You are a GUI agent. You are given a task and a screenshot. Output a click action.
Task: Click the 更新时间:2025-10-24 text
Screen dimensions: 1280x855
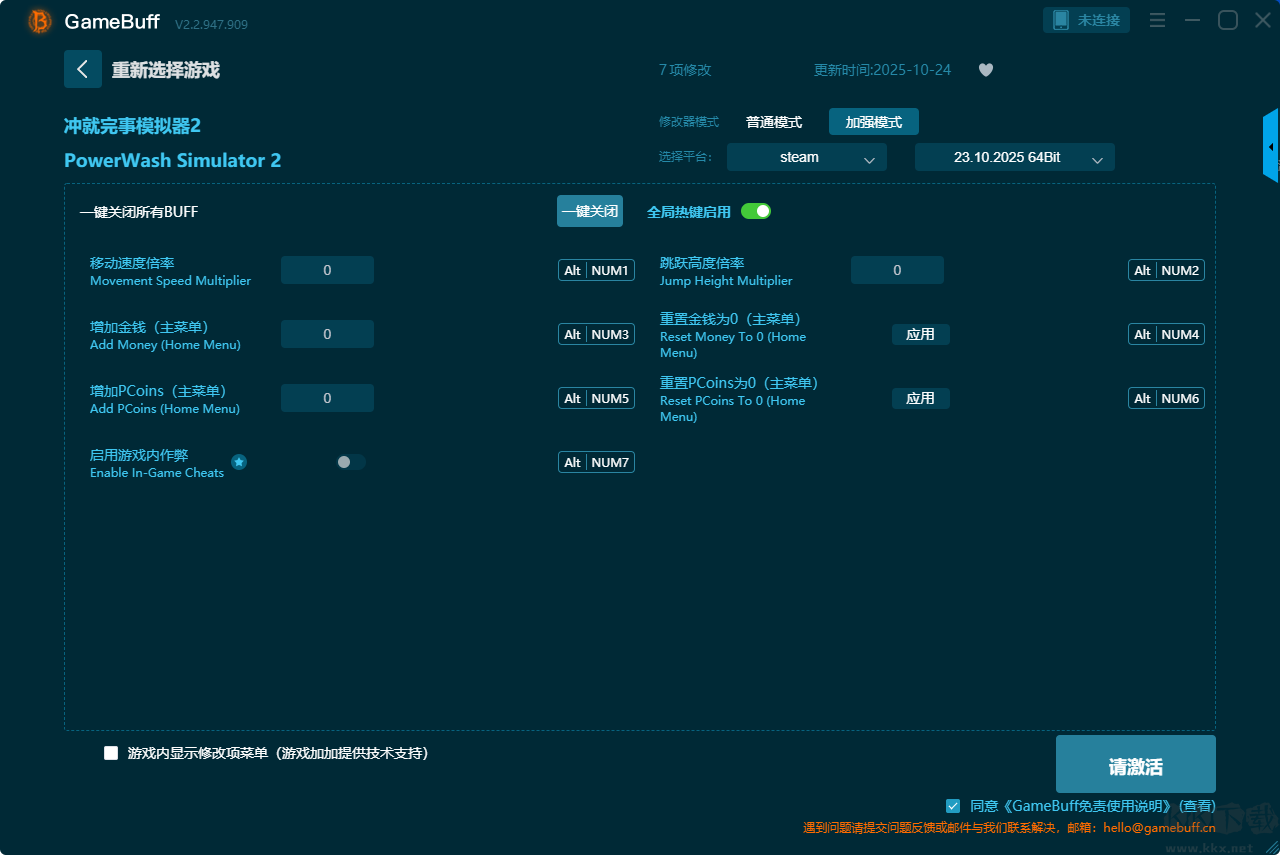(x=883, y=70)
